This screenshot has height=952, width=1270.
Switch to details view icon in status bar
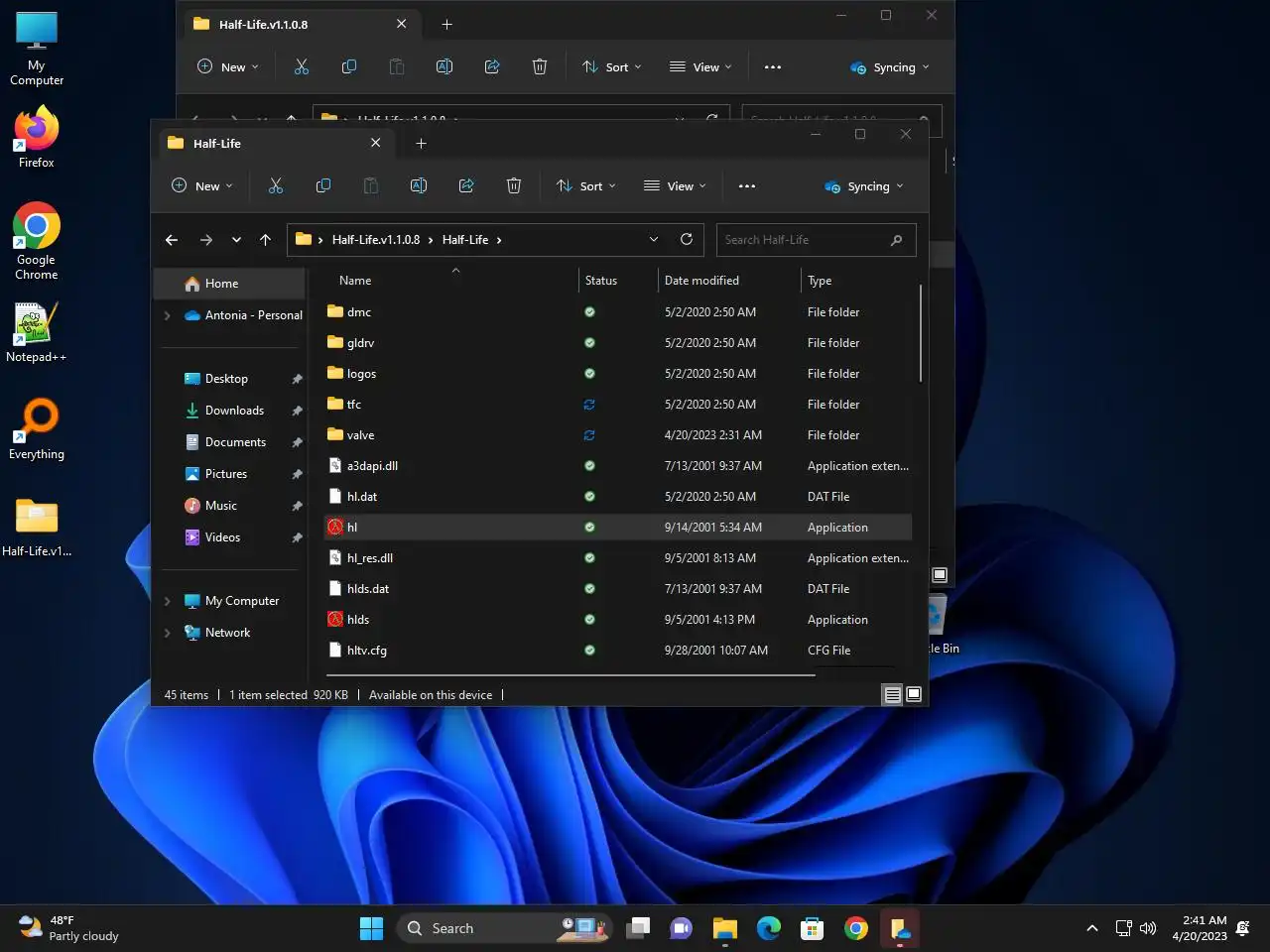point(892,694)
